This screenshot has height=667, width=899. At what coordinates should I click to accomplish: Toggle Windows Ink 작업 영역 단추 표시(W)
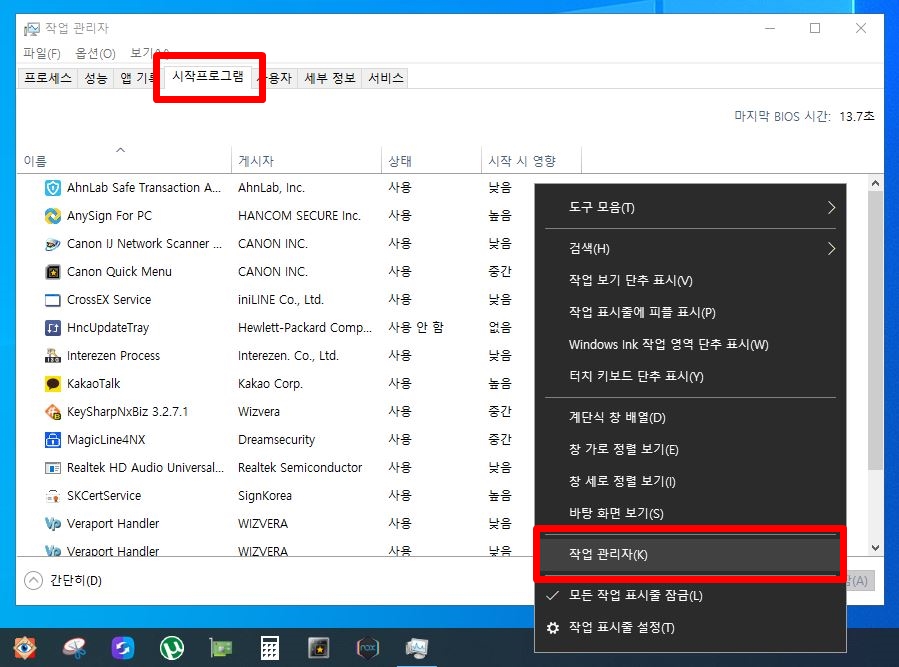click(x=690, y=345)
